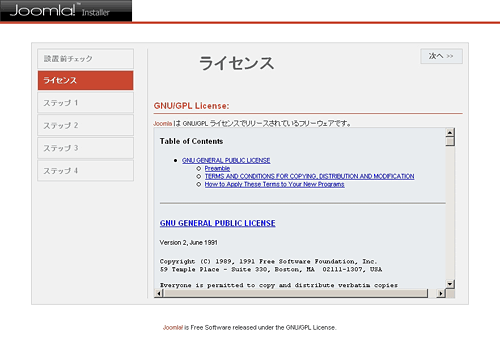500x363 pixels.
Task: Click the 次へ >> next button
Action: [x=441, y=56]
